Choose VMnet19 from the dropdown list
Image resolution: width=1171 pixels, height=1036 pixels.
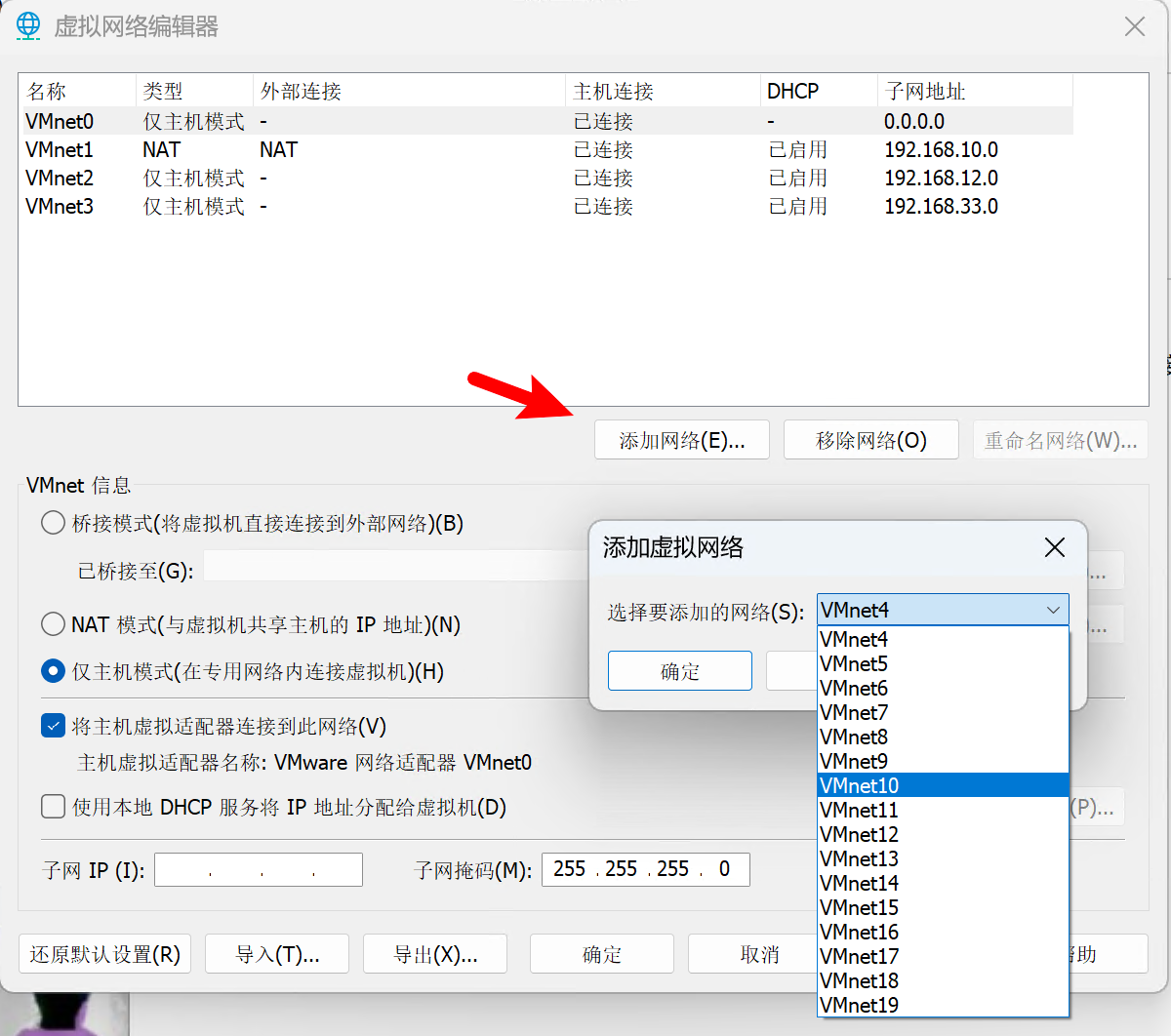tap(943, 1005)
